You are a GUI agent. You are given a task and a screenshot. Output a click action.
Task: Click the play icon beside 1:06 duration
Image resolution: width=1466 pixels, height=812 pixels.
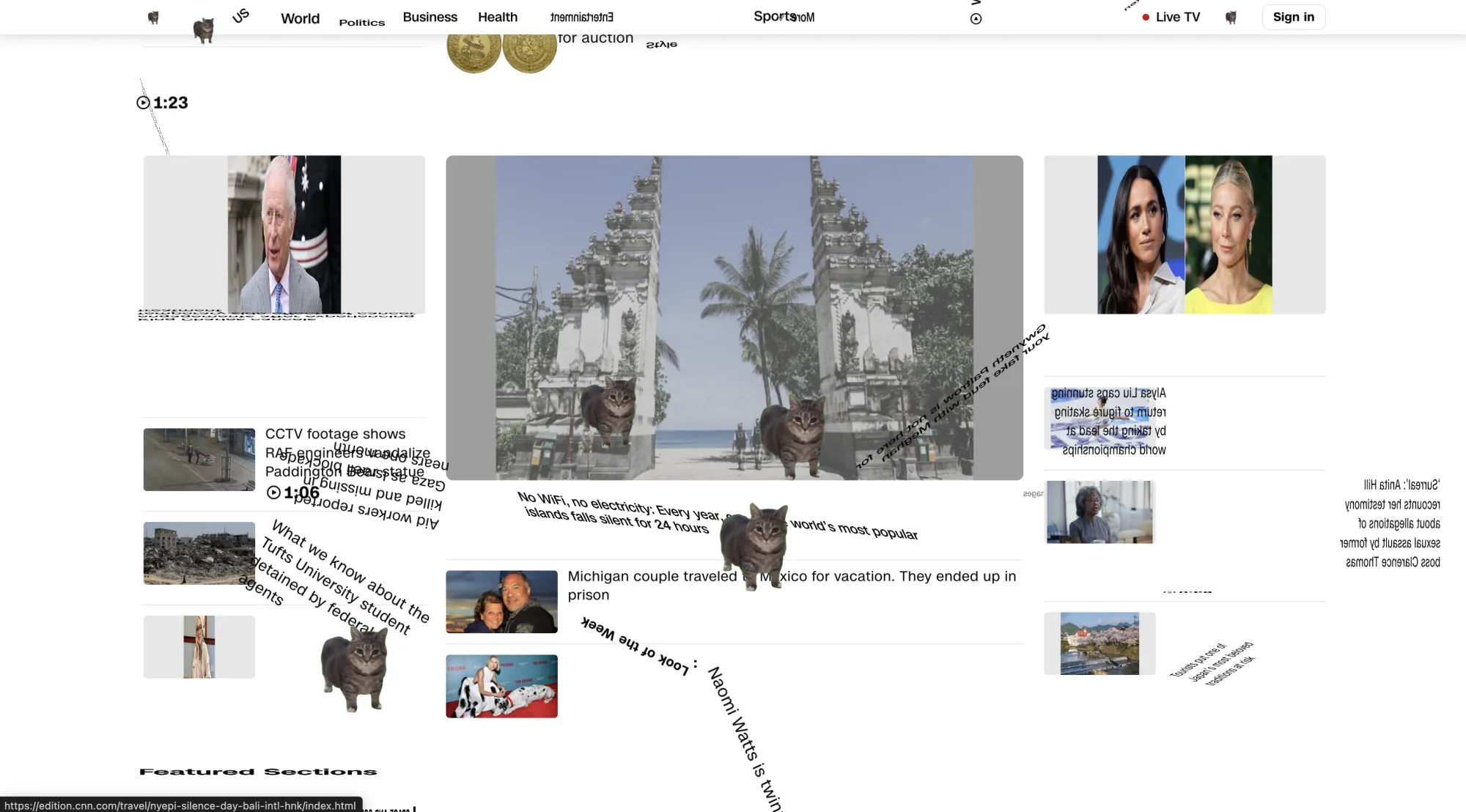273,492
